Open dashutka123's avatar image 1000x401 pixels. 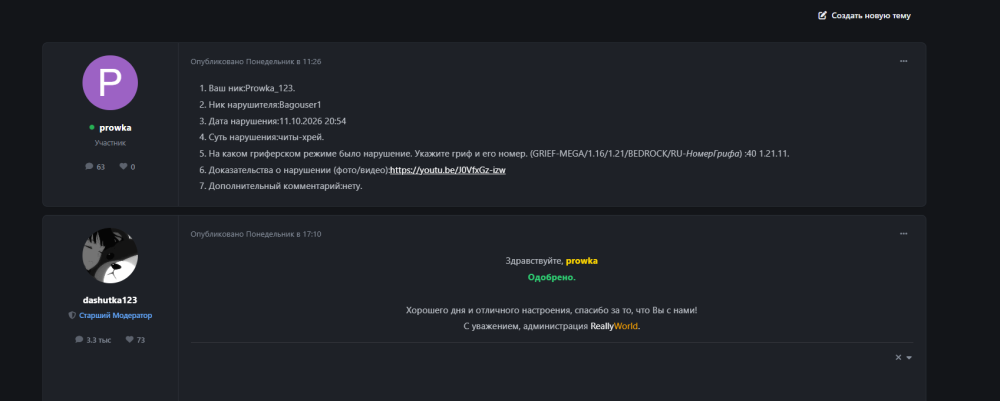coord(110,256)
